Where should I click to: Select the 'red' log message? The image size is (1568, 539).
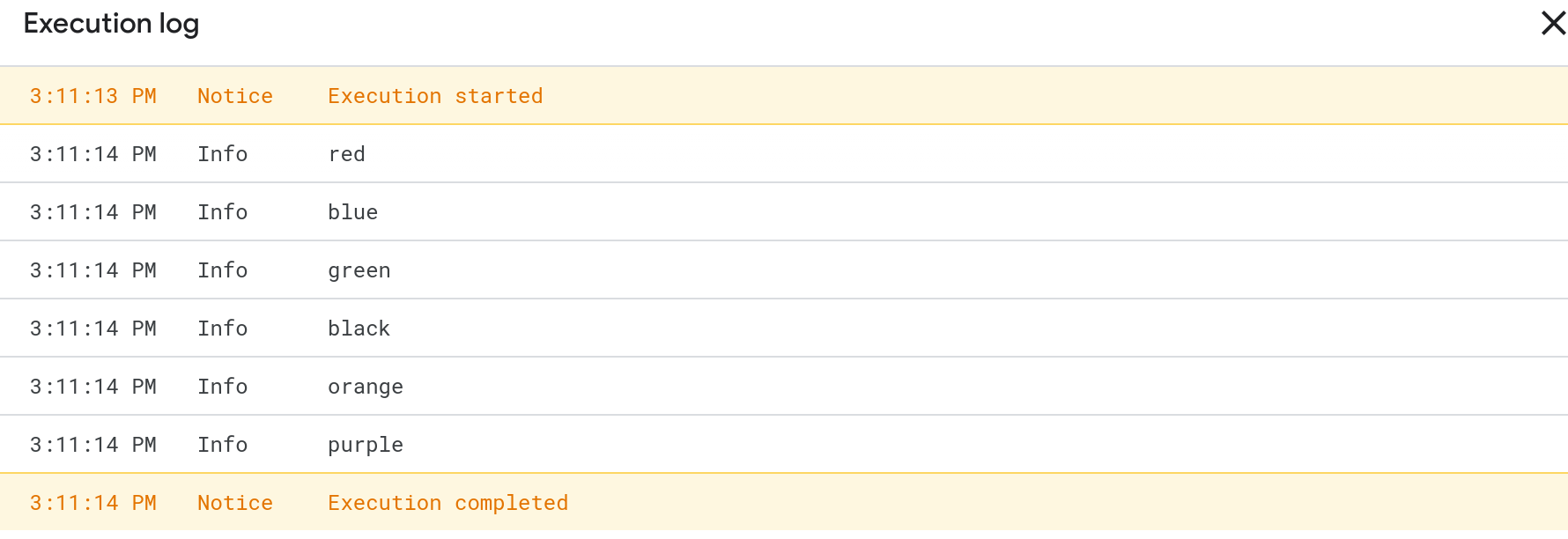(x=346, y=154)
